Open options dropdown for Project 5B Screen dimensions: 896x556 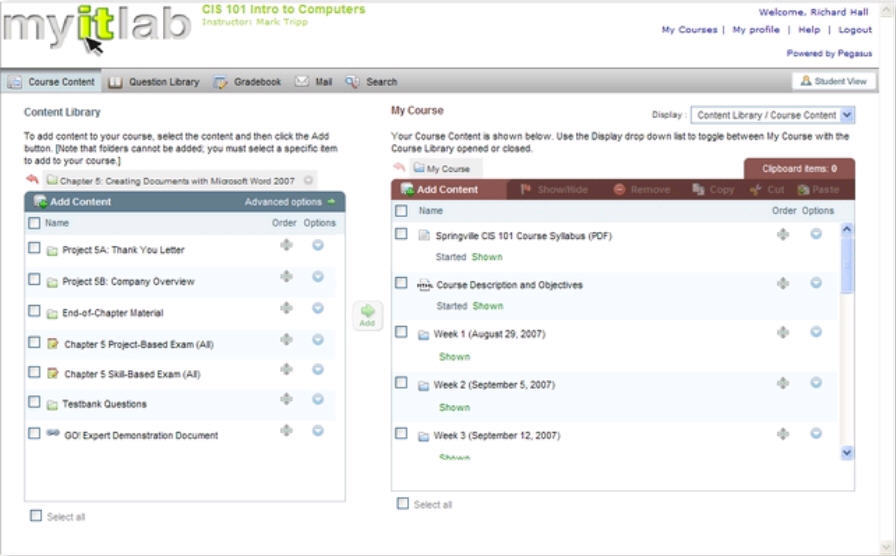click(318, 277)
